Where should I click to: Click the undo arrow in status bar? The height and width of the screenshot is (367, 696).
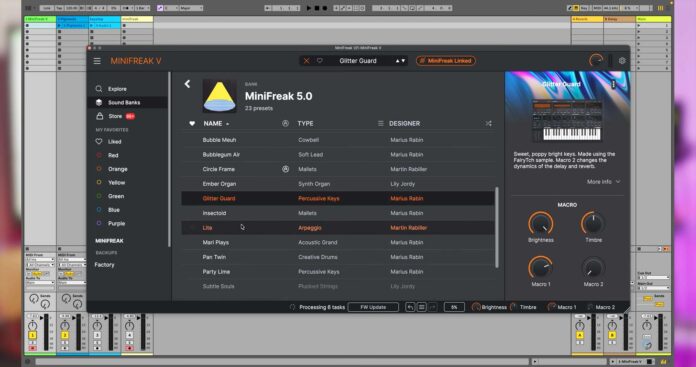point(410,307)
